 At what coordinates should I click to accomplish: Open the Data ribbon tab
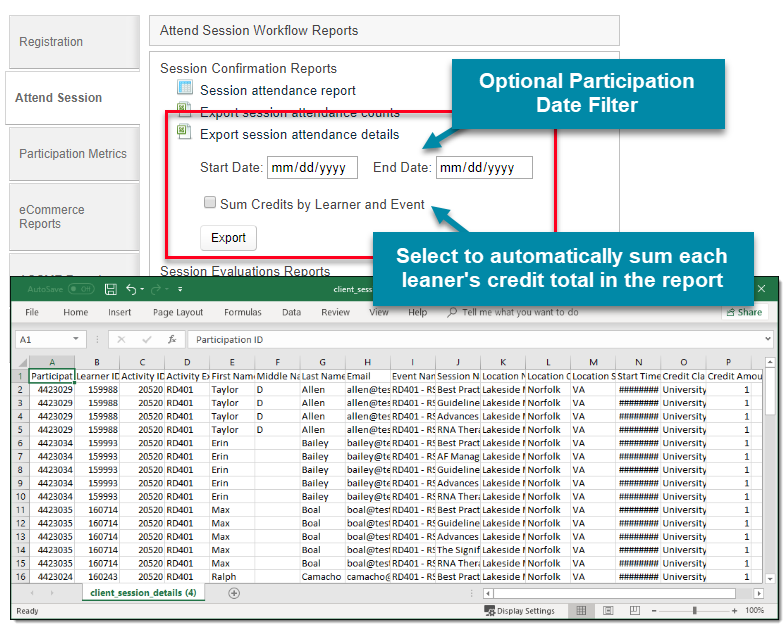[292, 312]
